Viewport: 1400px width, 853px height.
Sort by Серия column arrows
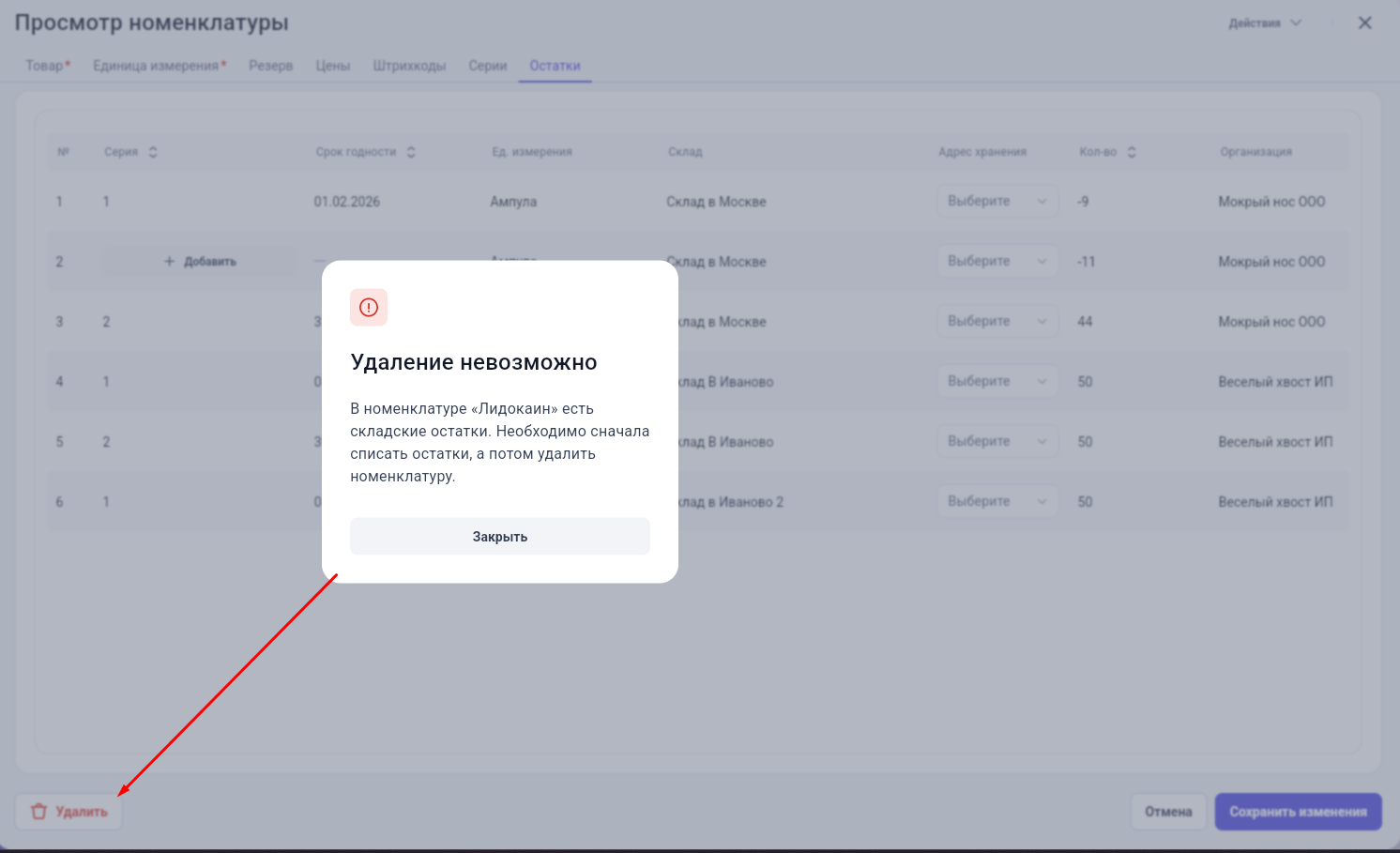pos(153,152)
